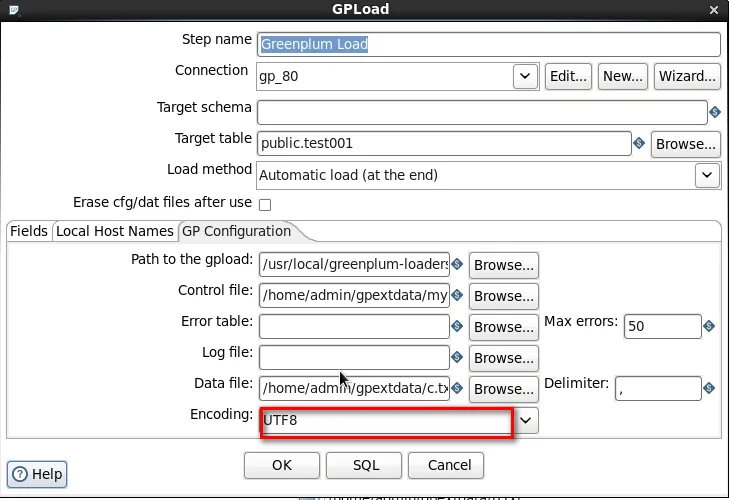Click the Data file path field
This screenshot has height=500, width=729.
354,388
